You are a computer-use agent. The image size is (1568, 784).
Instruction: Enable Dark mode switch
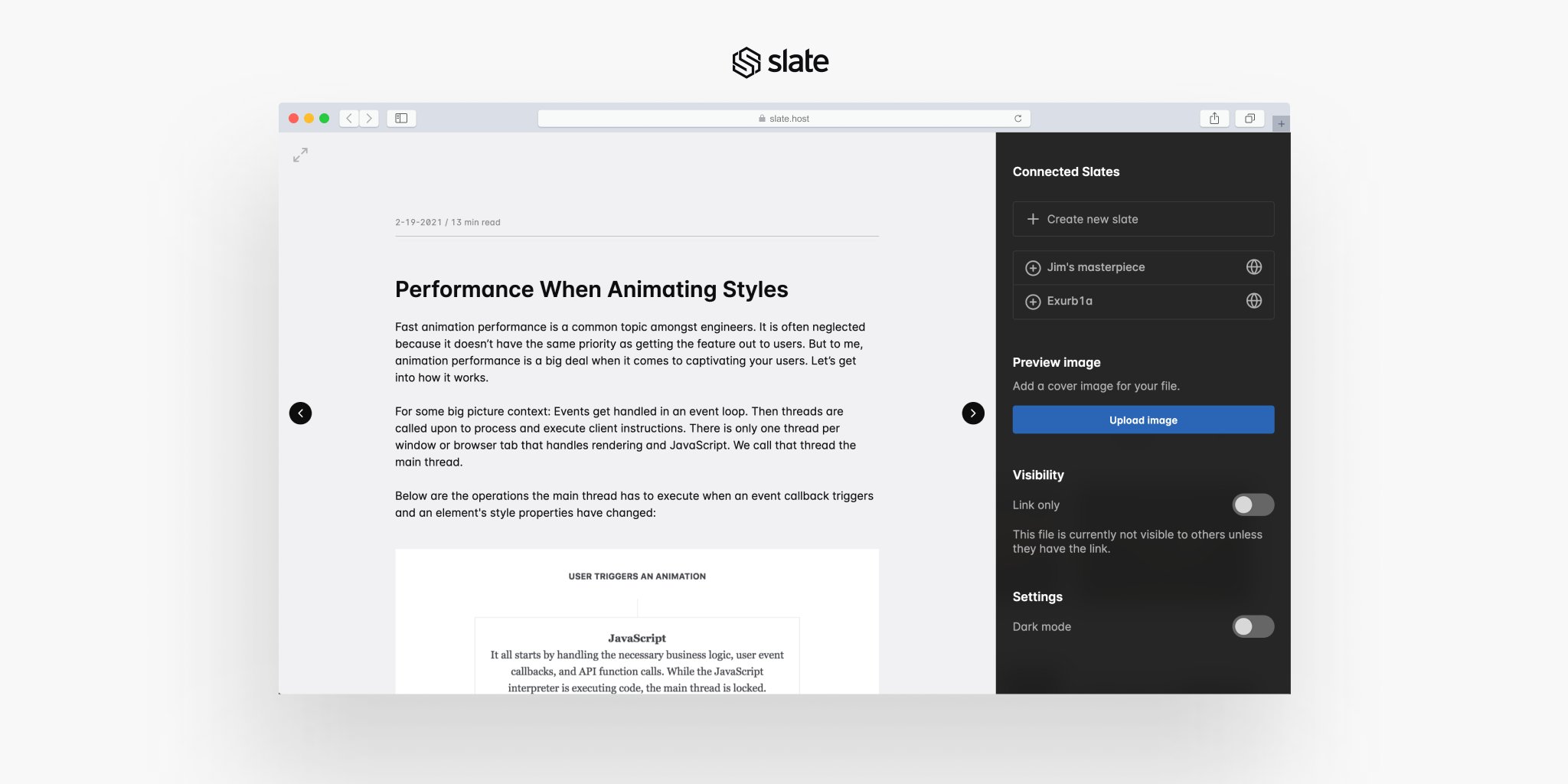1253,626
